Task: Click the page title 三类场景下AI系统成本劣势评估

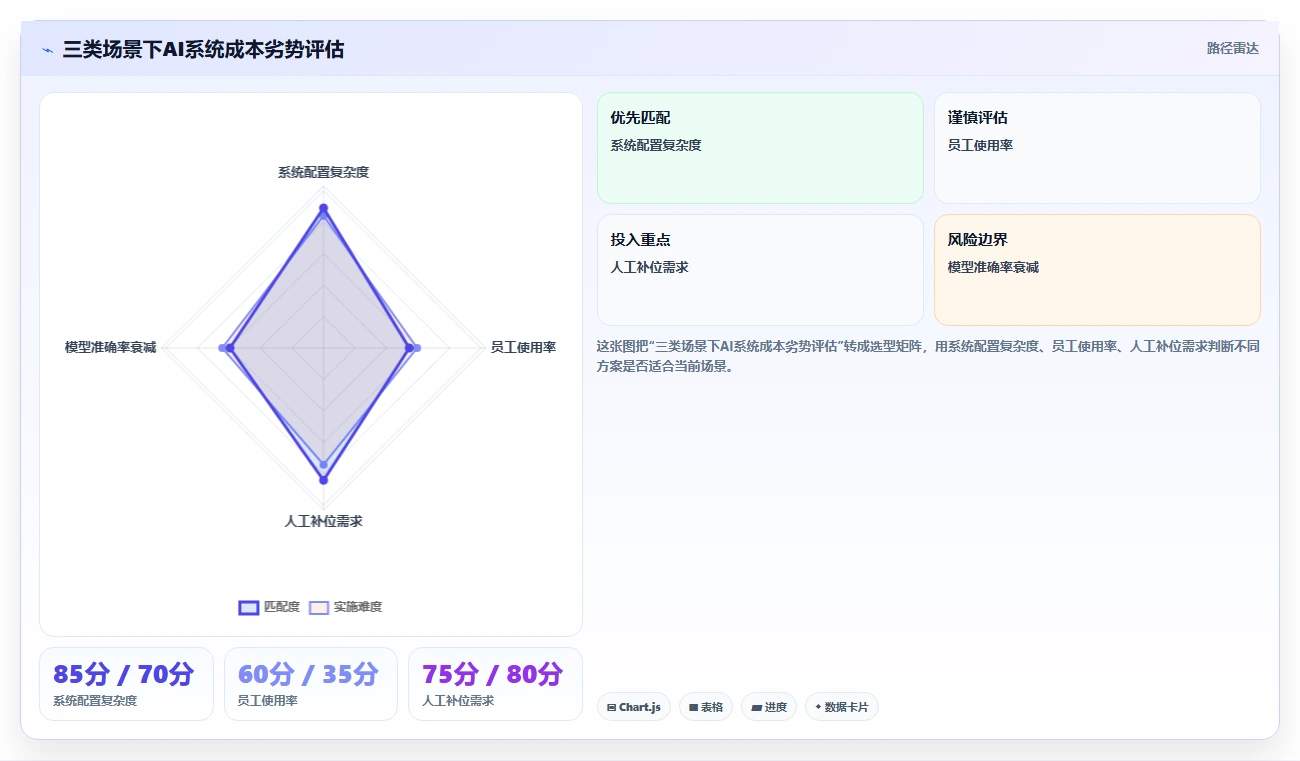Action: coord(203,49)
